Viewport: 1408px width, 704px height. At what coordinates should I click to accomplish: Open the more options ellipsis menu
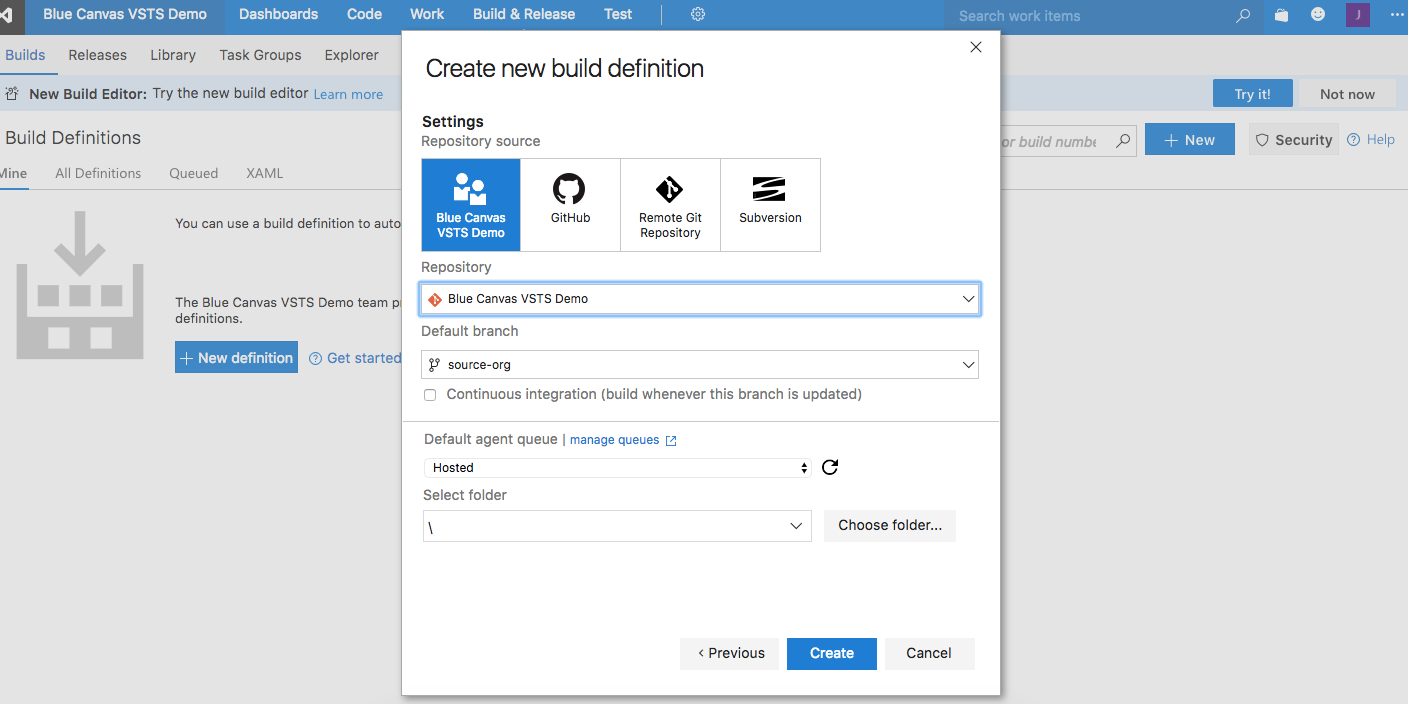click(1397, 15)
